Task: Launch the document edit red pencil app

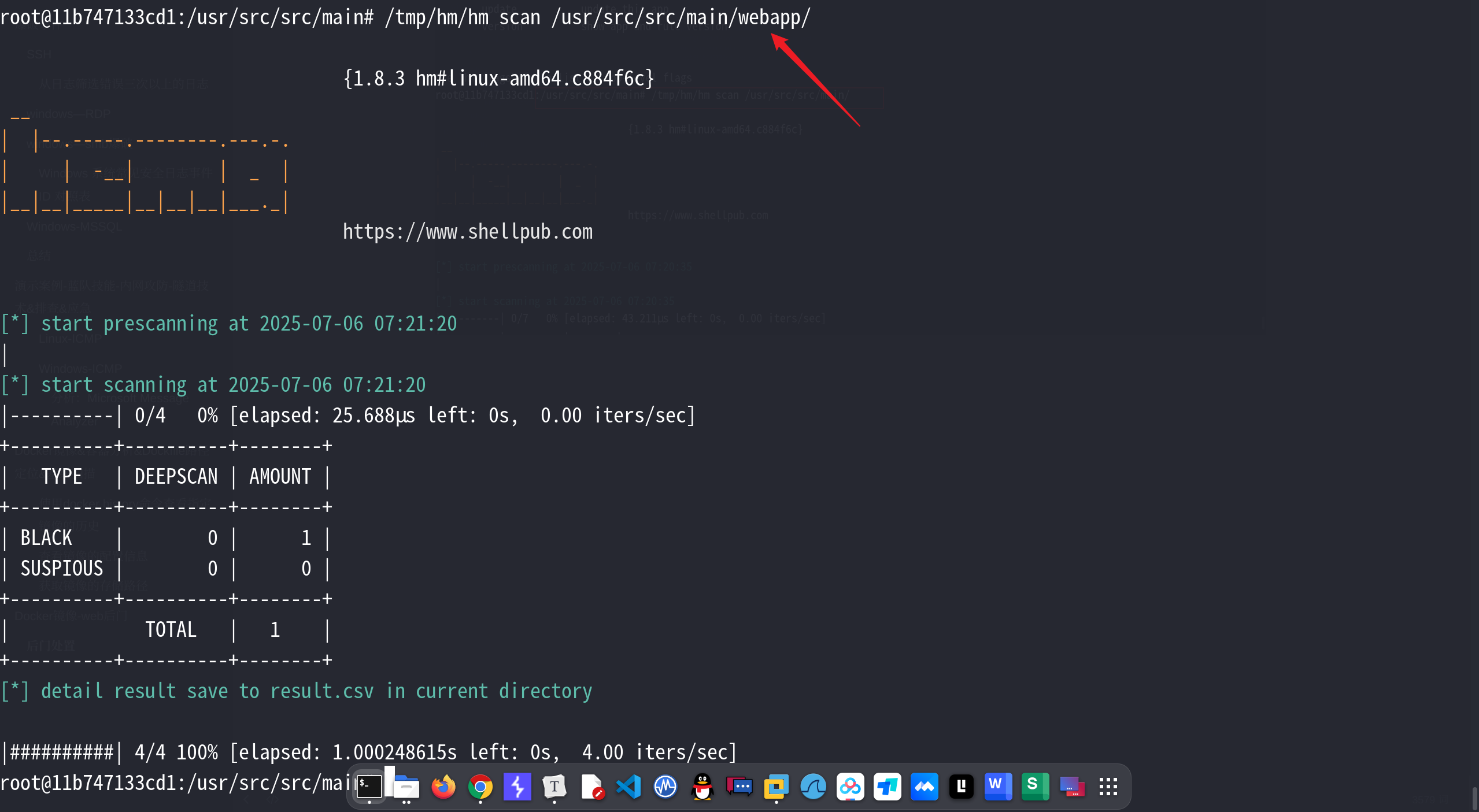Action: (591, 787)
